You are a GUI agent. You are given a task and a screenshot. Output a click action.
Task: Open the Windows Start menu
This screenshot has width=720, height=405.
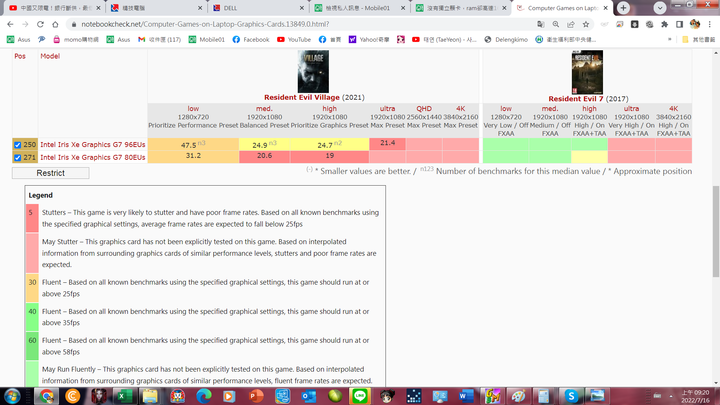pos(12,396)
